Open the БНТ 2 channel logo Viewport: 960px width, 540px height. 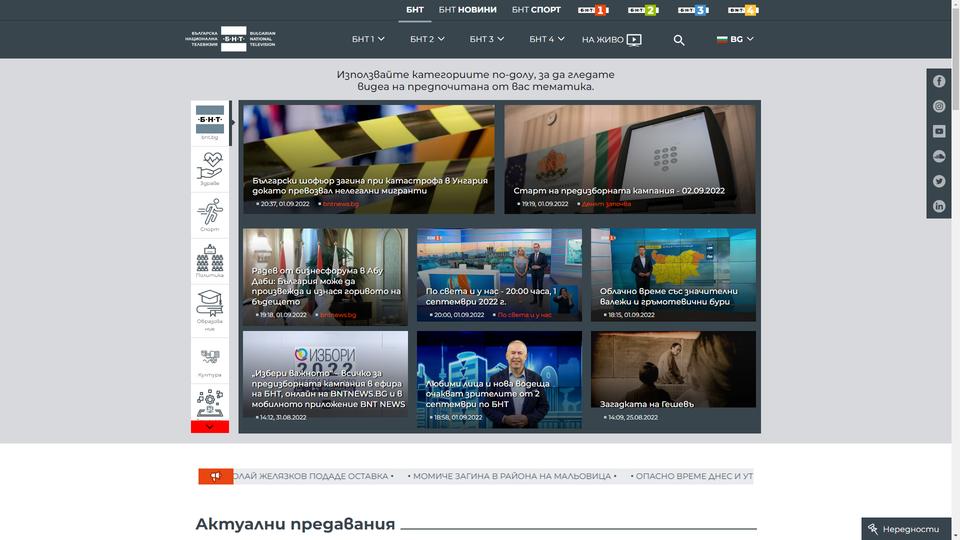pos(643,10)
